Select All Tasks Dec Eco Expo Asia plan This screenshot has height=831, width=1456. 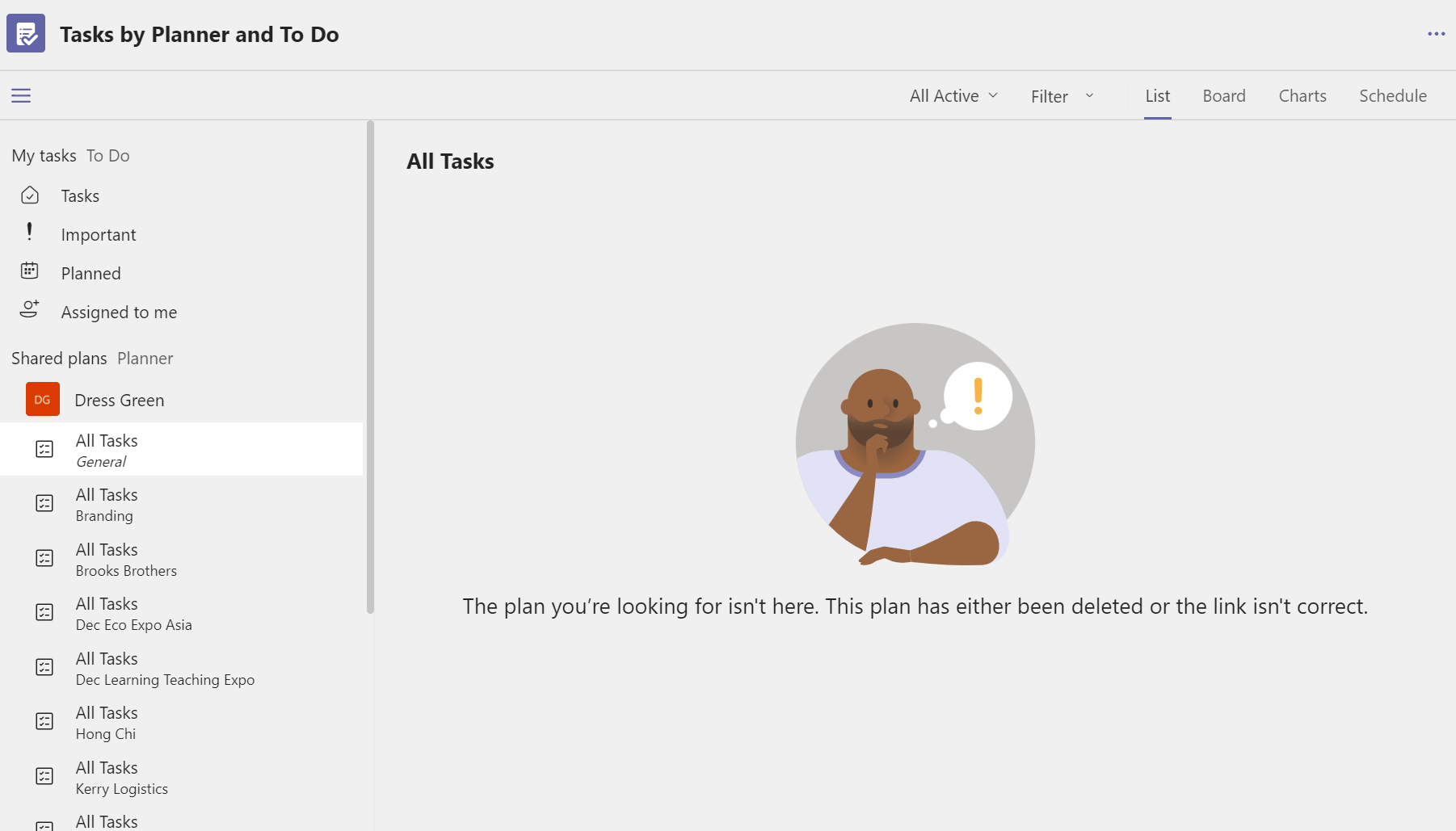point(182,613)
